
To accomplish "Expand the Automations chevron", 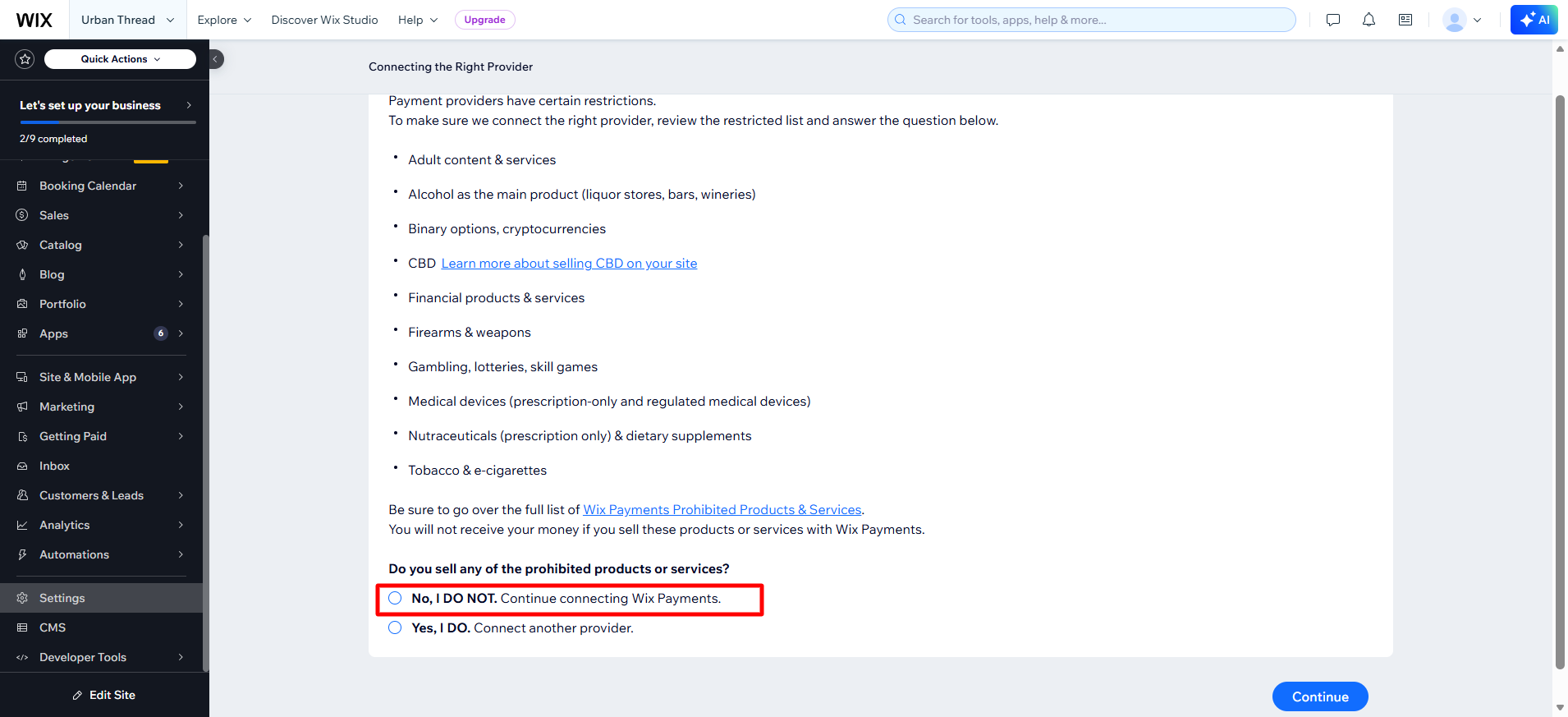I will [181, 554].
